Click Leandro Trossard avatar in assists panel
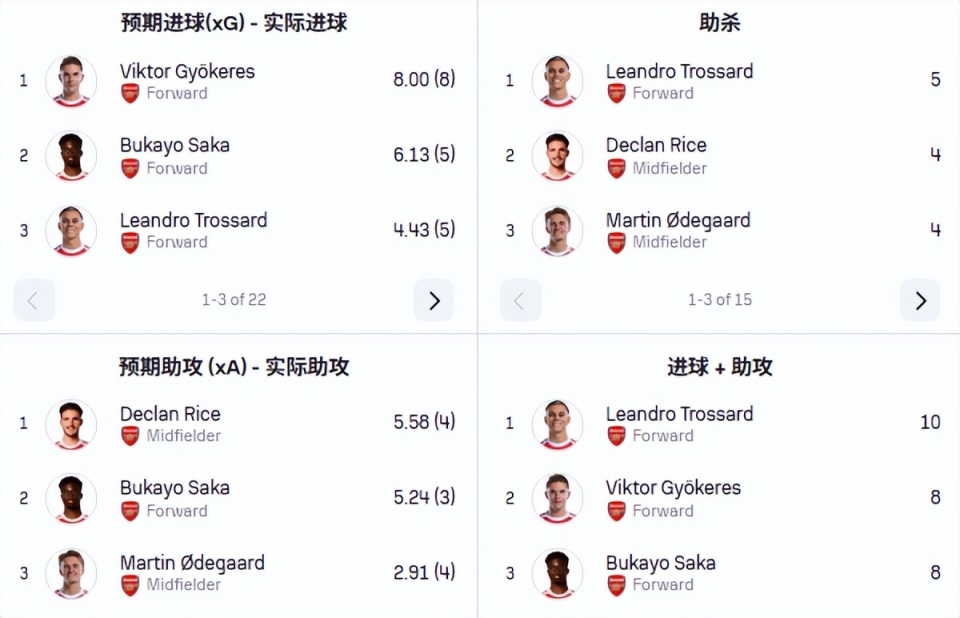 (557, 81)
